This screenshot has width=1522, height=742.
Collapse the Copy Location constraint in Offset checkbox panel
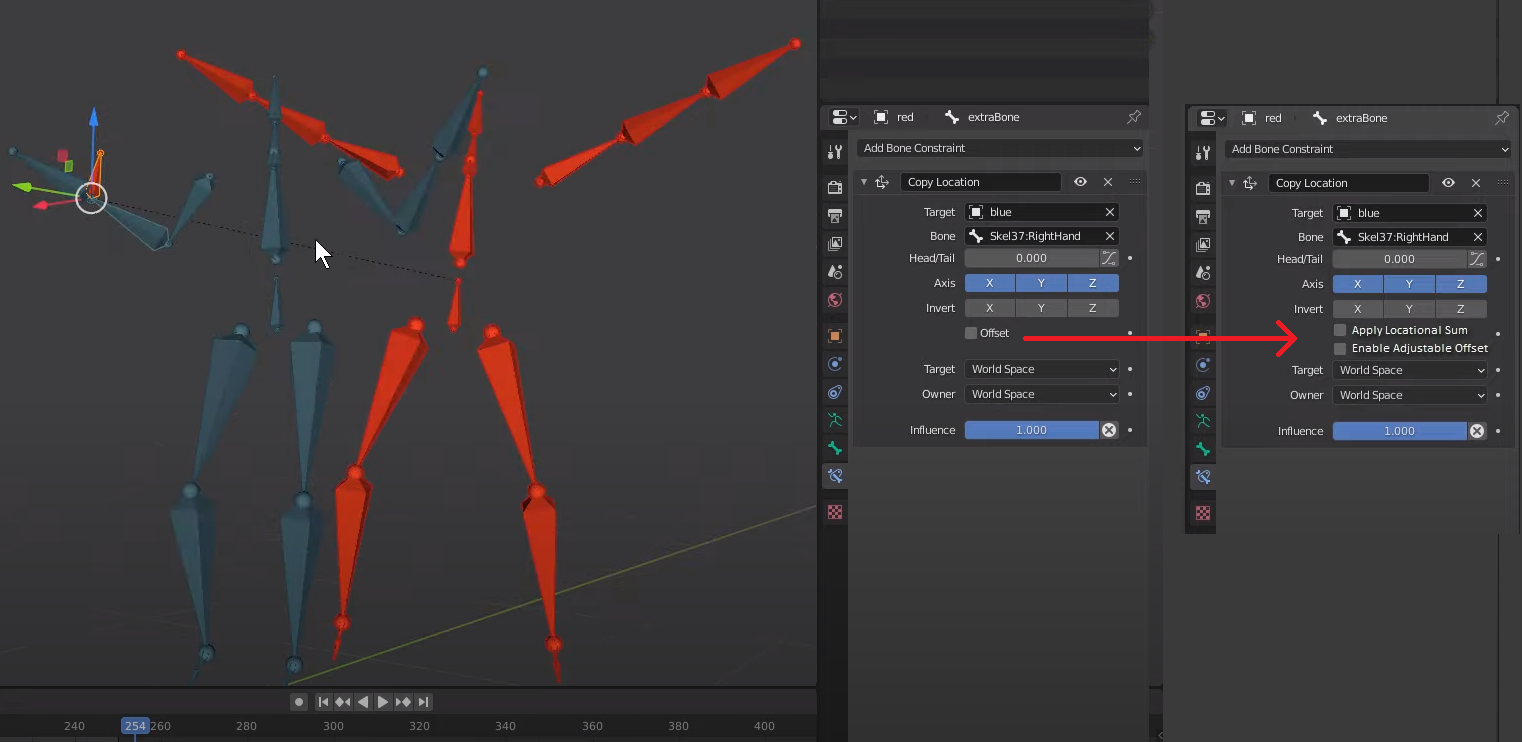864,182
